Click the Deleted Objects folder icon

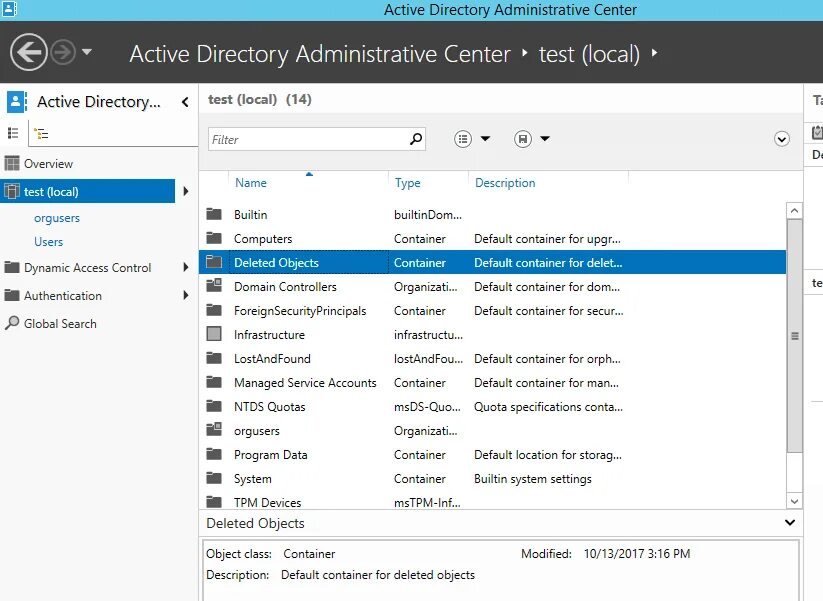click(214, 262)
